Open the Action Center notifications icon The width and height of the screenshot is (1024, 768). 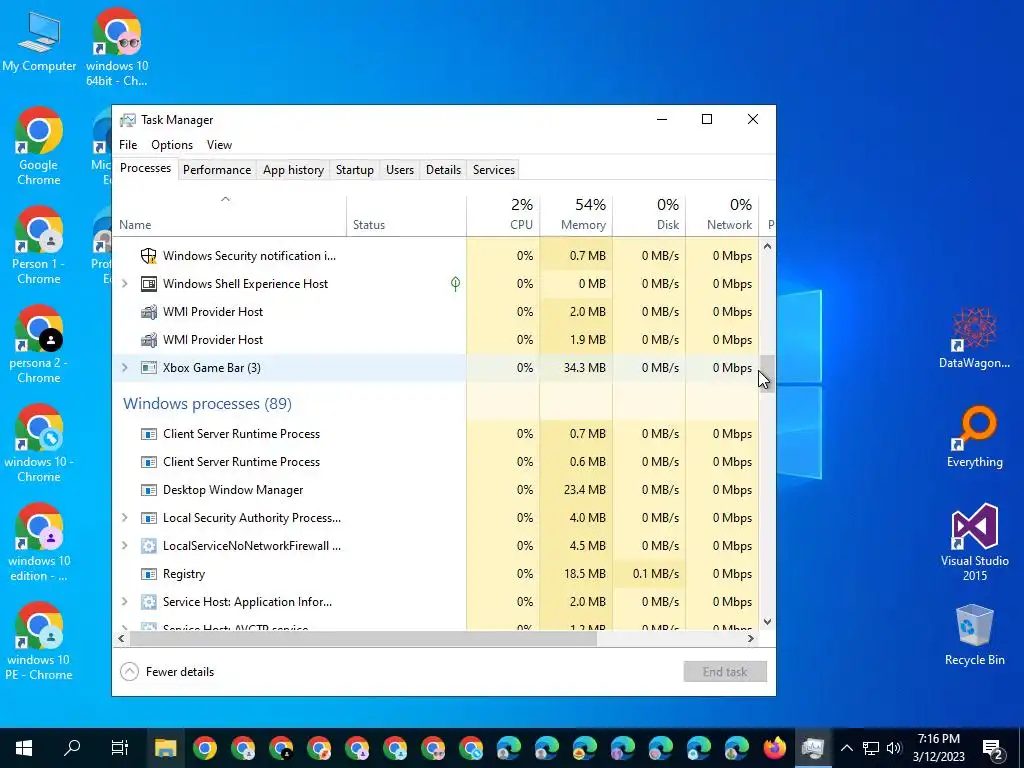[993, 748]
